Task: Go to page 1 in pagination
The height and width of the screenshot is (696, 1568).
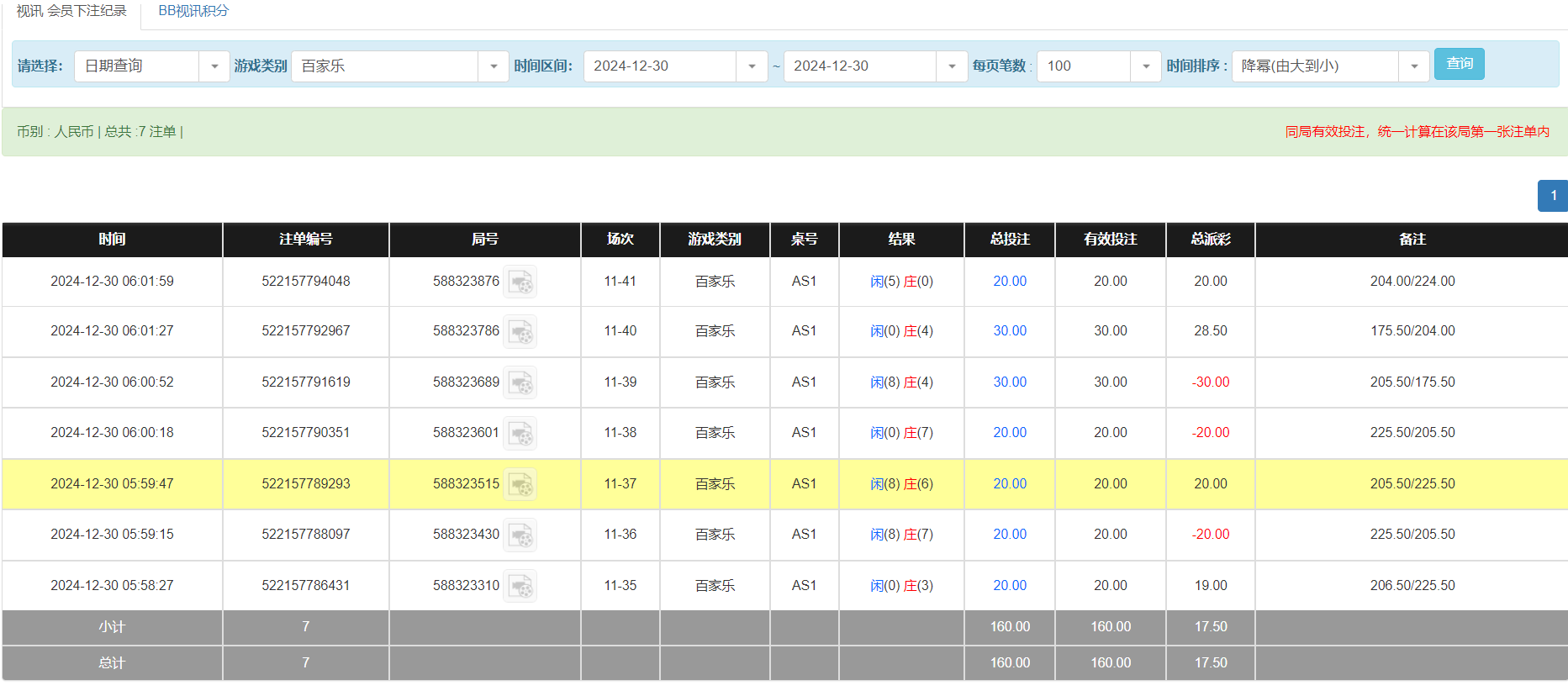Action: click(x=1553, y=195)
